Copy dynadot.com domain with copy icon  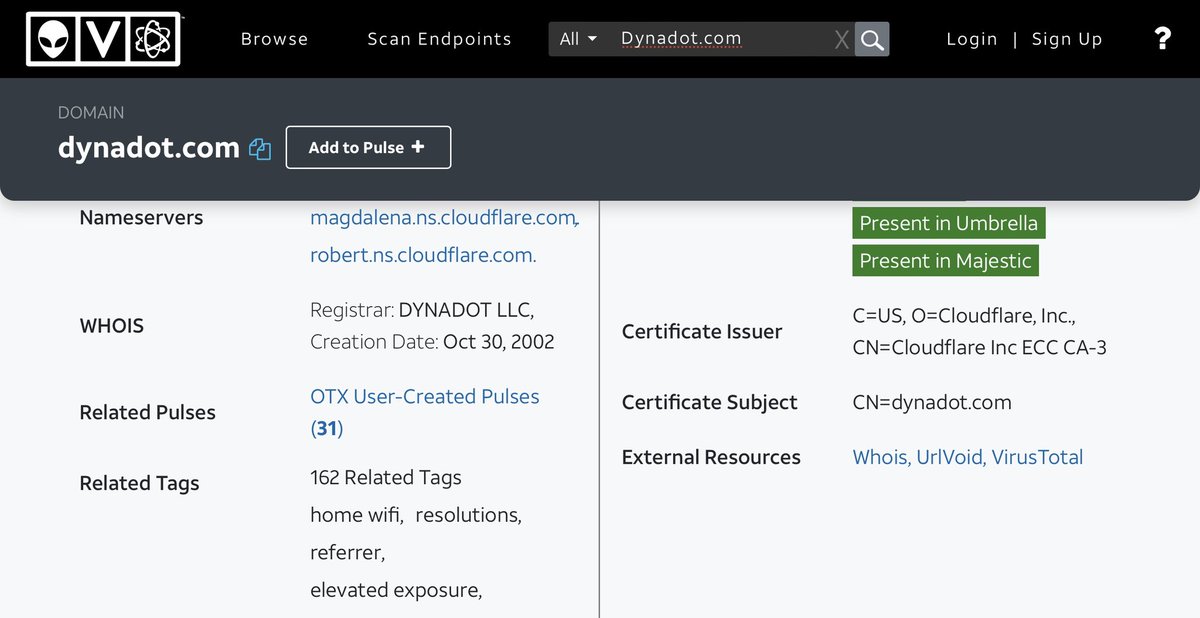pyautogui.click(x=260, y=149)
